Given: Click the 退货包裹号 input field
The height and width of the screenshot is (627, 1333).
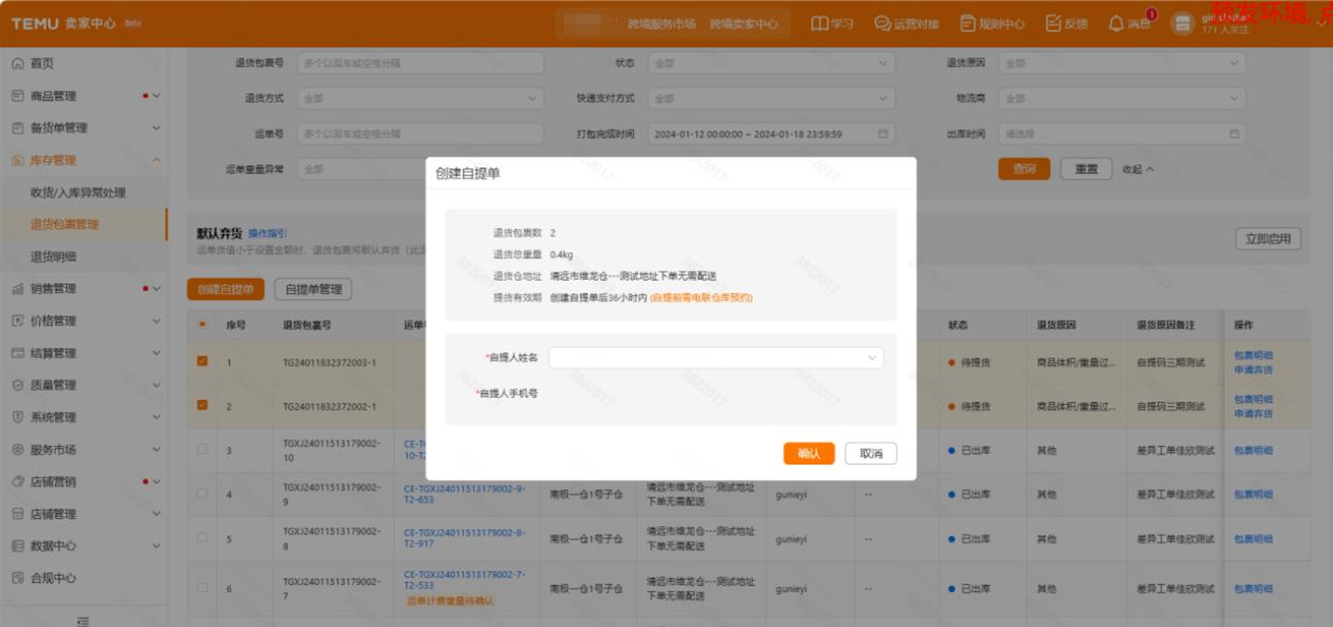Looking at the screenshot, I should click(420, 63).
